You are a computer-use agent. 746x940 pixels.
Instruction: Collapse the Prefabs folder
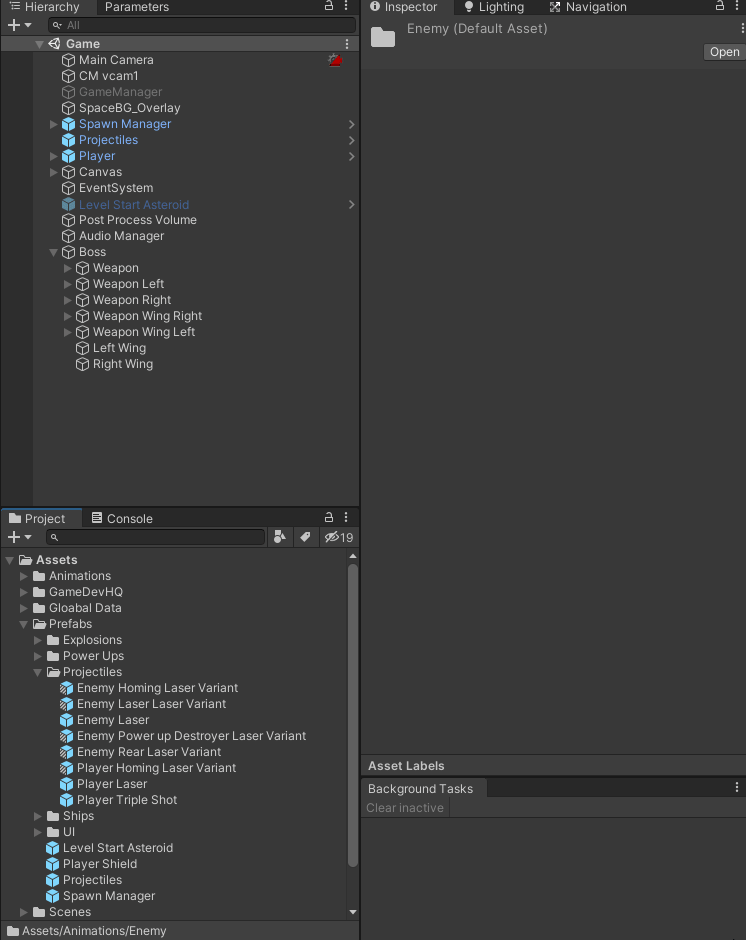tap(24, 624)
